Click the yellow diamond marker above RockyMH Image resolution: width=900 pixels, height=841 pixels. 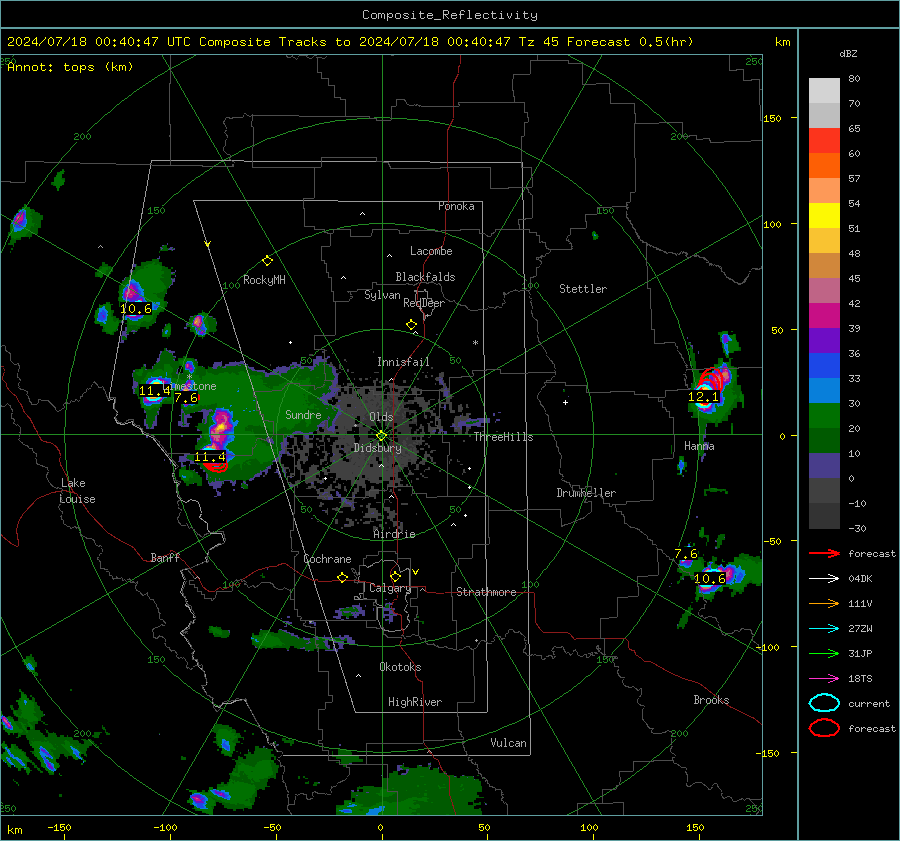(267, 261)
